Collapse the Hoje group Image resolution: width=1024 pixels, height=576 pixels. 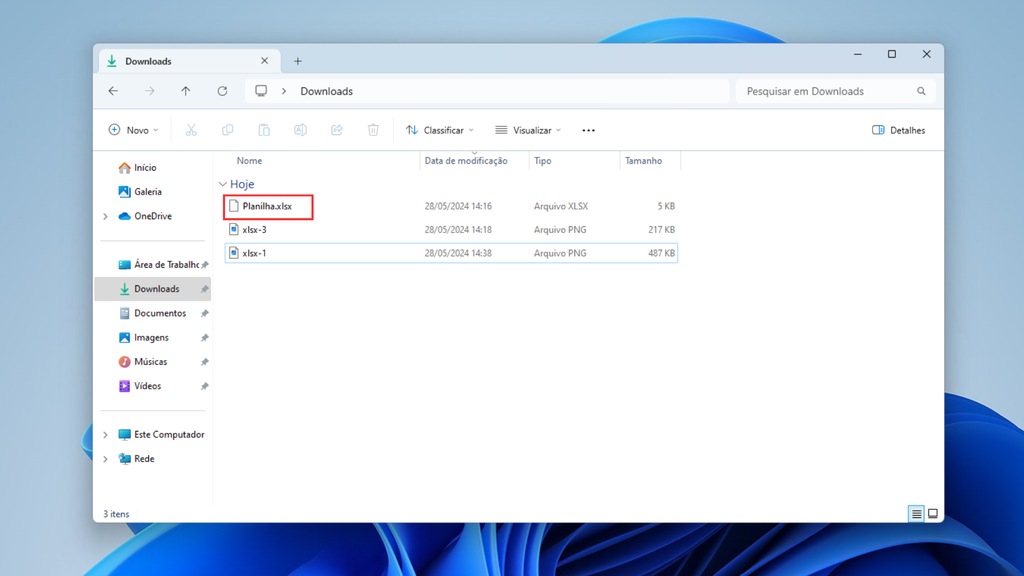coord(223,184)
